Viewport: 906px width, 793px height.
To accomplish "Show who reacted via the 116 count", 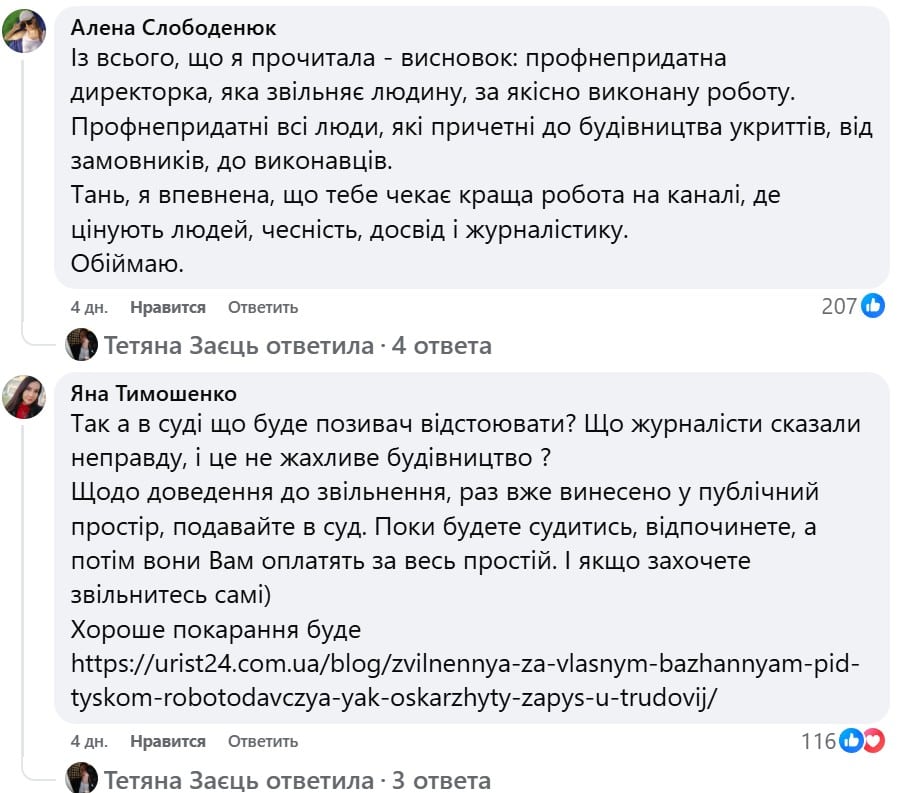I will (819, 741).
